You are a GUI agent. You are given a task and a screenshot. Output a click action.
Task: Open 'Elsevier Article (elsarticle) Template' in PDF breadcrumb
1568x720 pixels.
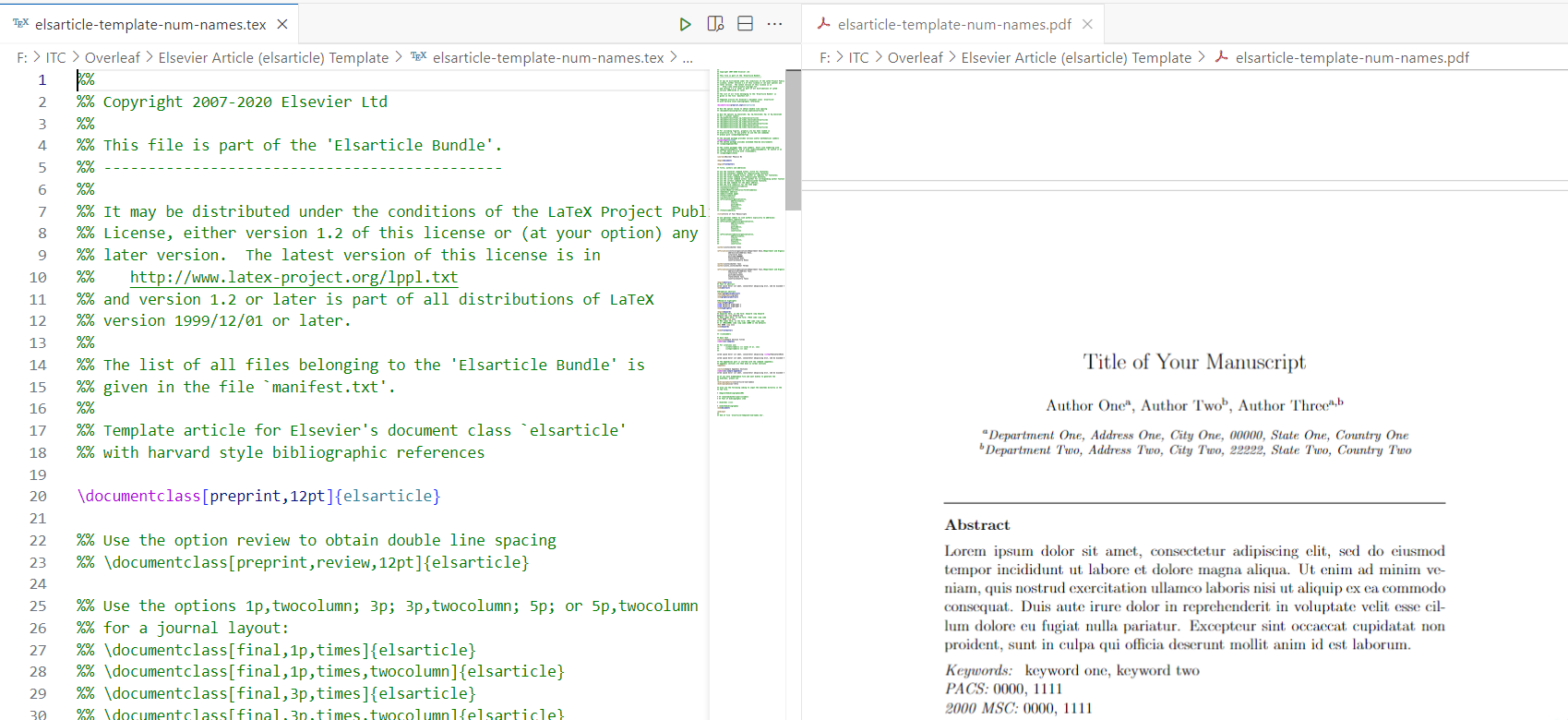1076,57
